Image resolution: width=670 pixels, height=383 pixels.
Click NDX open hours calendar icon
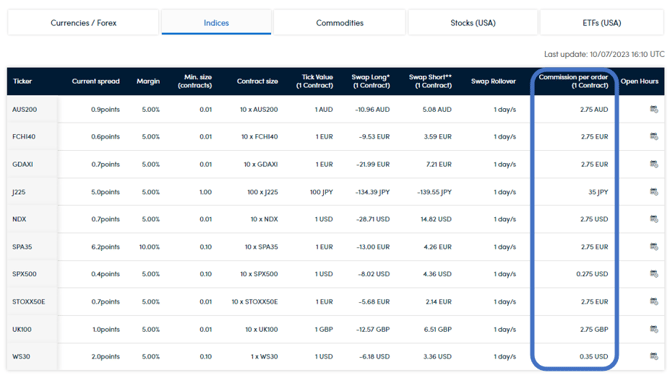tap(654, 219)
